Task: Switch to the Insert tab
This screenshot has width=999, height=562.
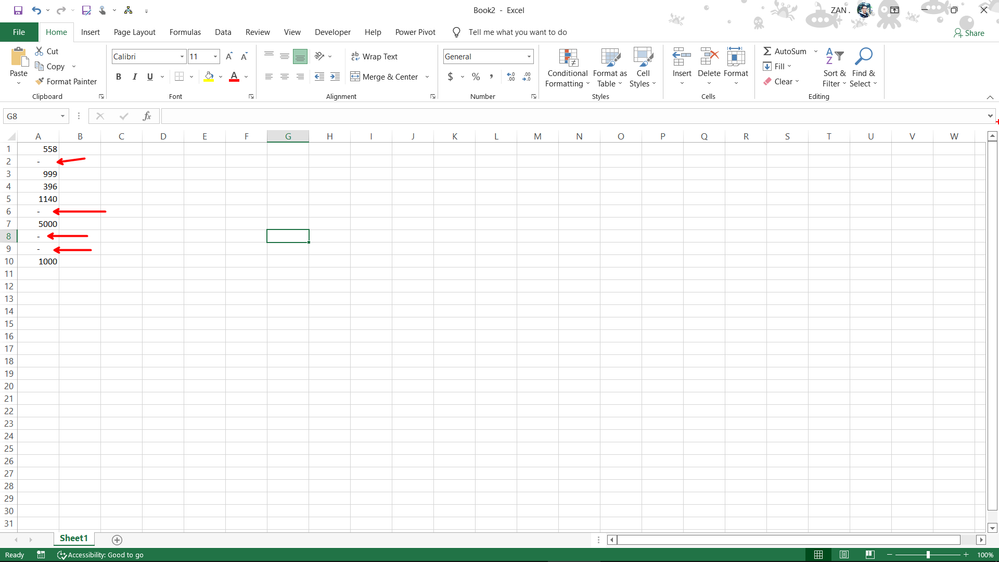Action: pyautogui.click(x=90, y=32)
